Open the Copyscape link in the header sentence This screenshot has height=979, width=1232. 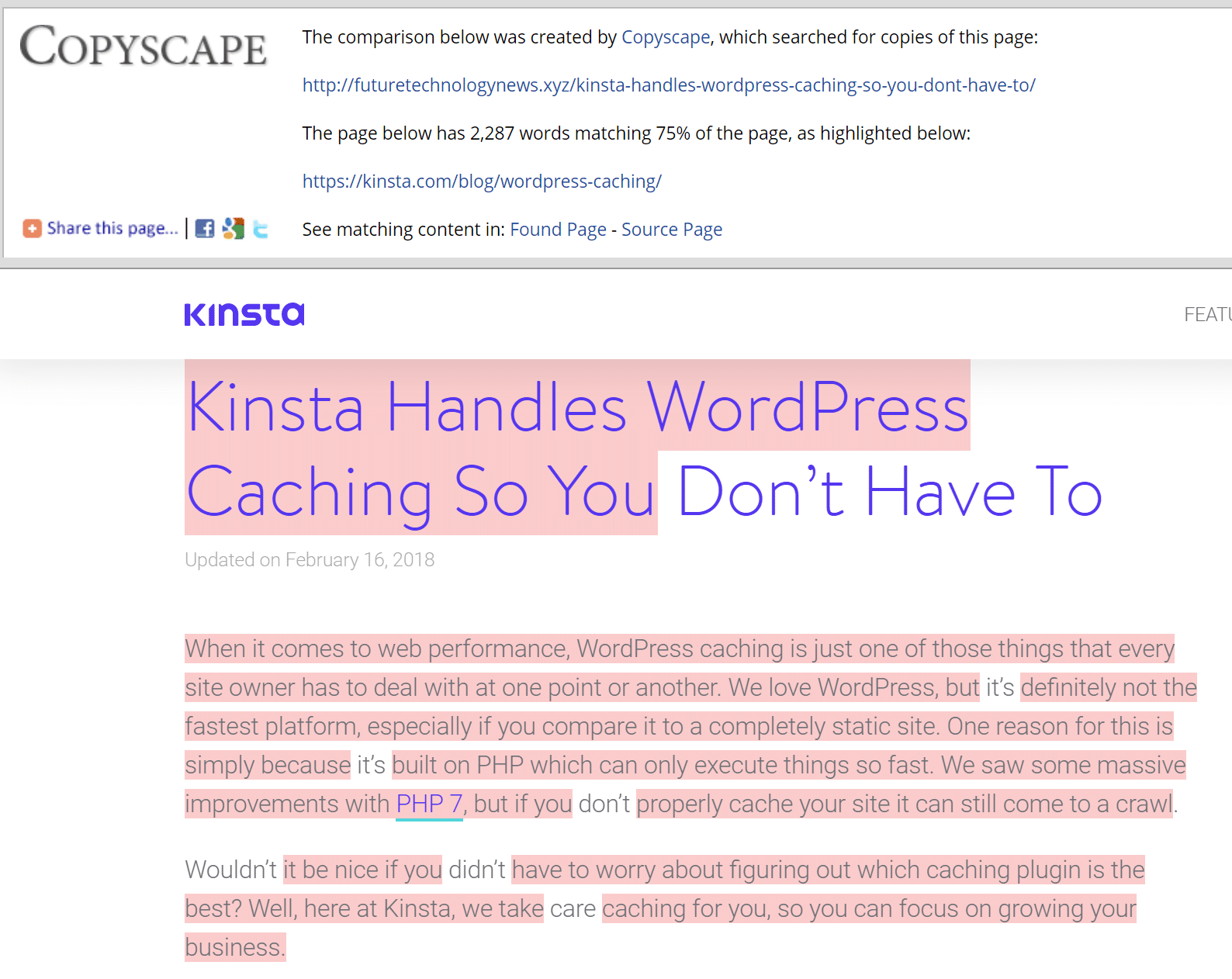coord(665,37)
